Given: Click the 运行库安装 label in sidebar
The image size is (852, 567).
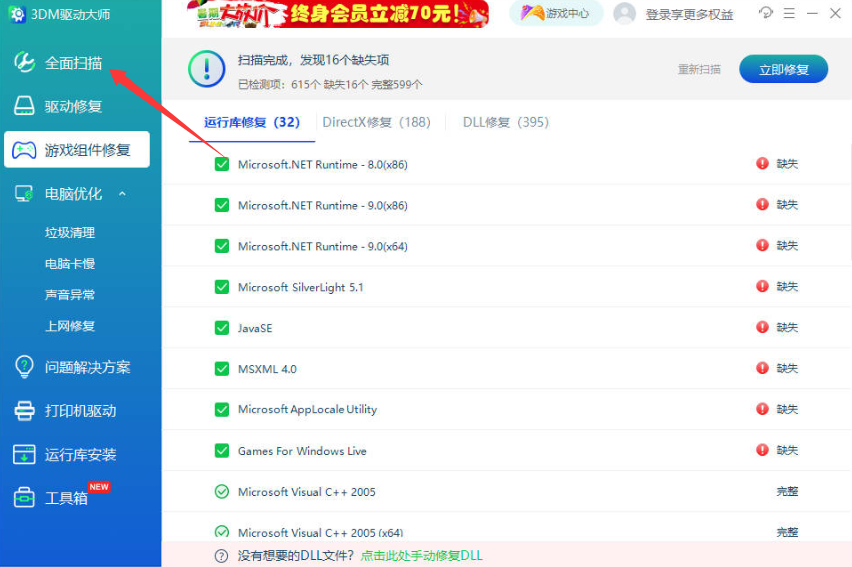Looking at the screenshot, I should click(80, 454).
